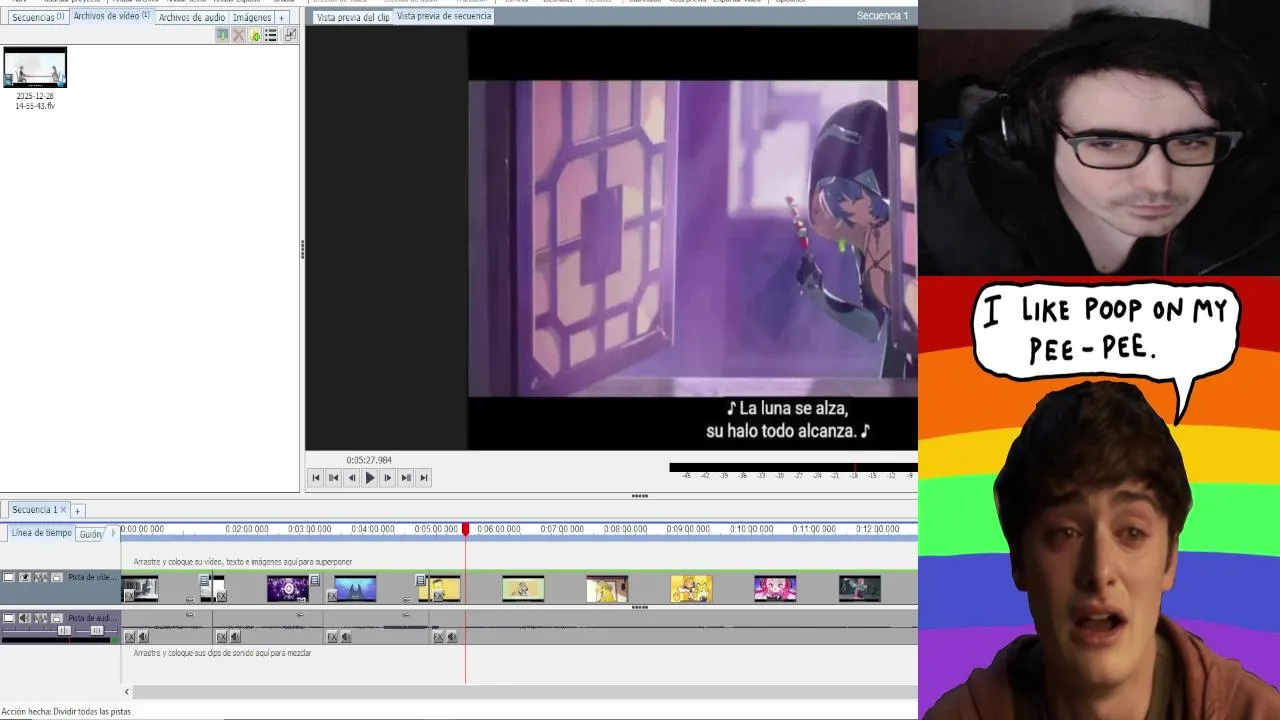Click the detach panel icon in the media bin toolbar

tap(291, 35)
